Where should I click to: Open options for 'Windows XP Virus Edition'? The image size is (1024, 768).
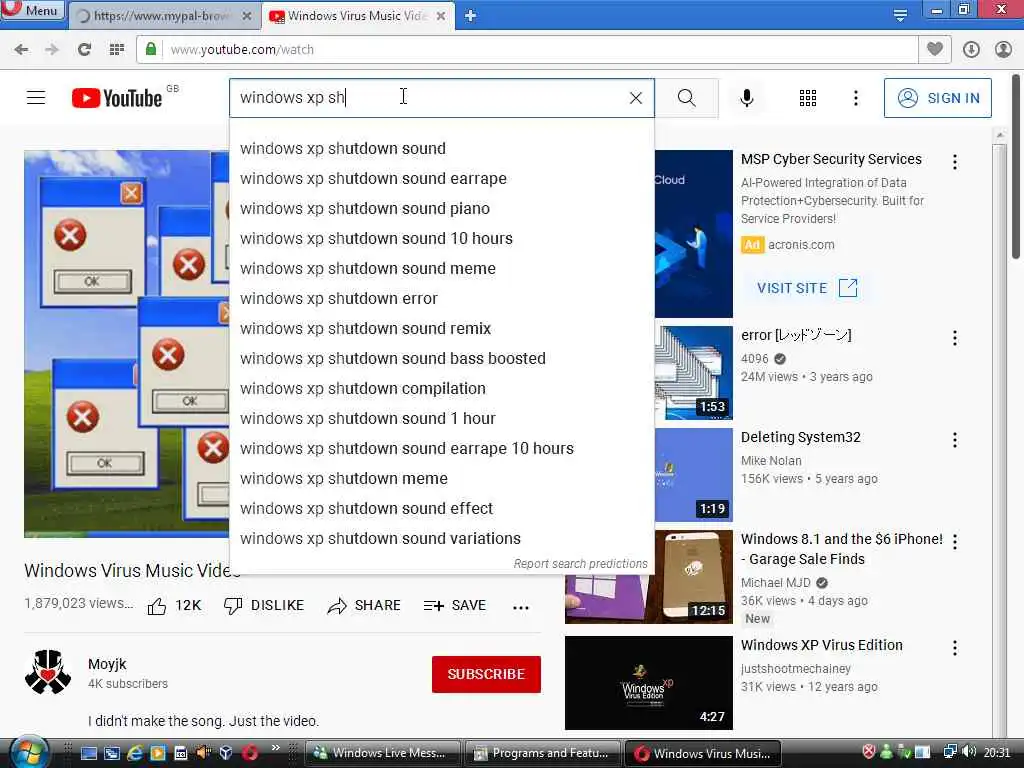click(955, 648)
